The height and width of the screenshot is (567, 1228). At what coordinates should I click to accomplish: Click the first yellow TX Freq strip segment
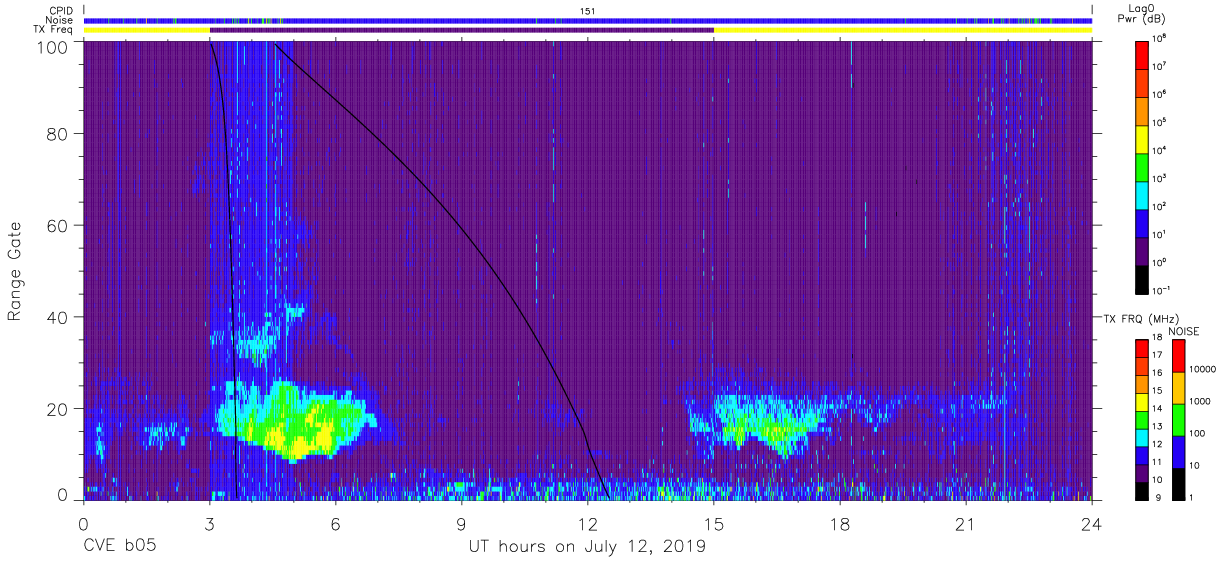click(x=147, y=30)
